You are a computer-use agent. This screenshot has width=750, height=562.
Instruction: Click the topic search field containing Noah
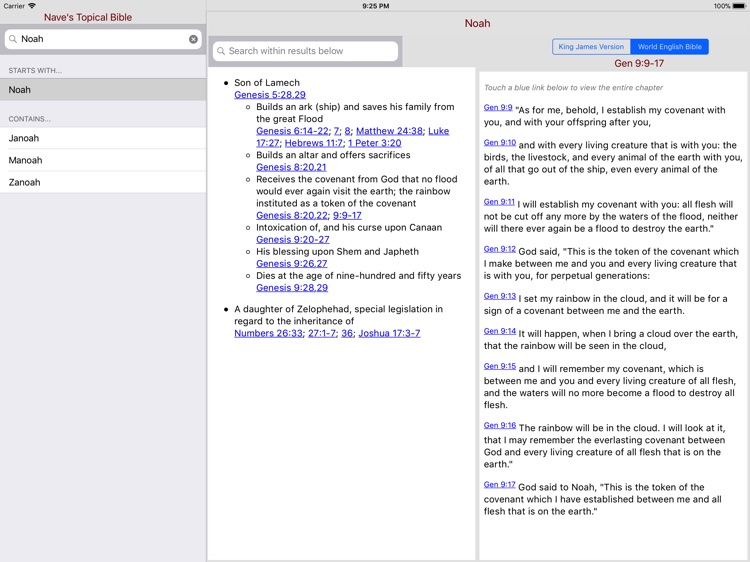coord(103,39)
